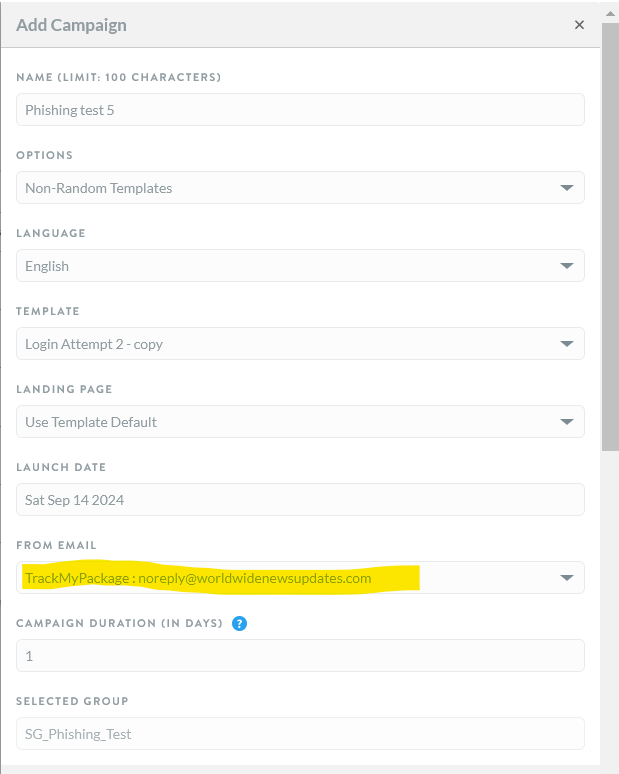Click the Template dropdown caret arrow
This screenshot has width=619, height=774.
pyautogui.click(x=567, y=344)
